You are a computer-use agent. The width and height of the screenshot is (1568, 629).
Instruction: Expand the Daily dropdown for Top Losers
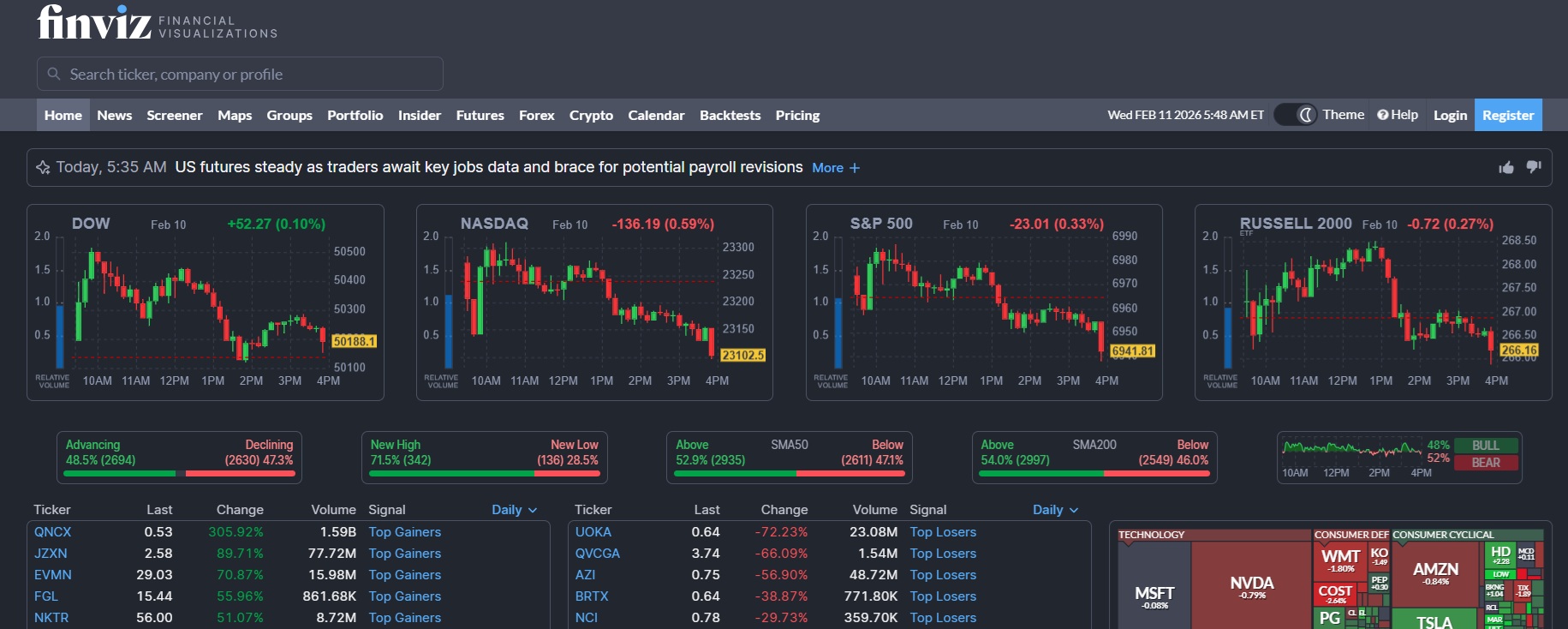click(x=1055, y=510)
